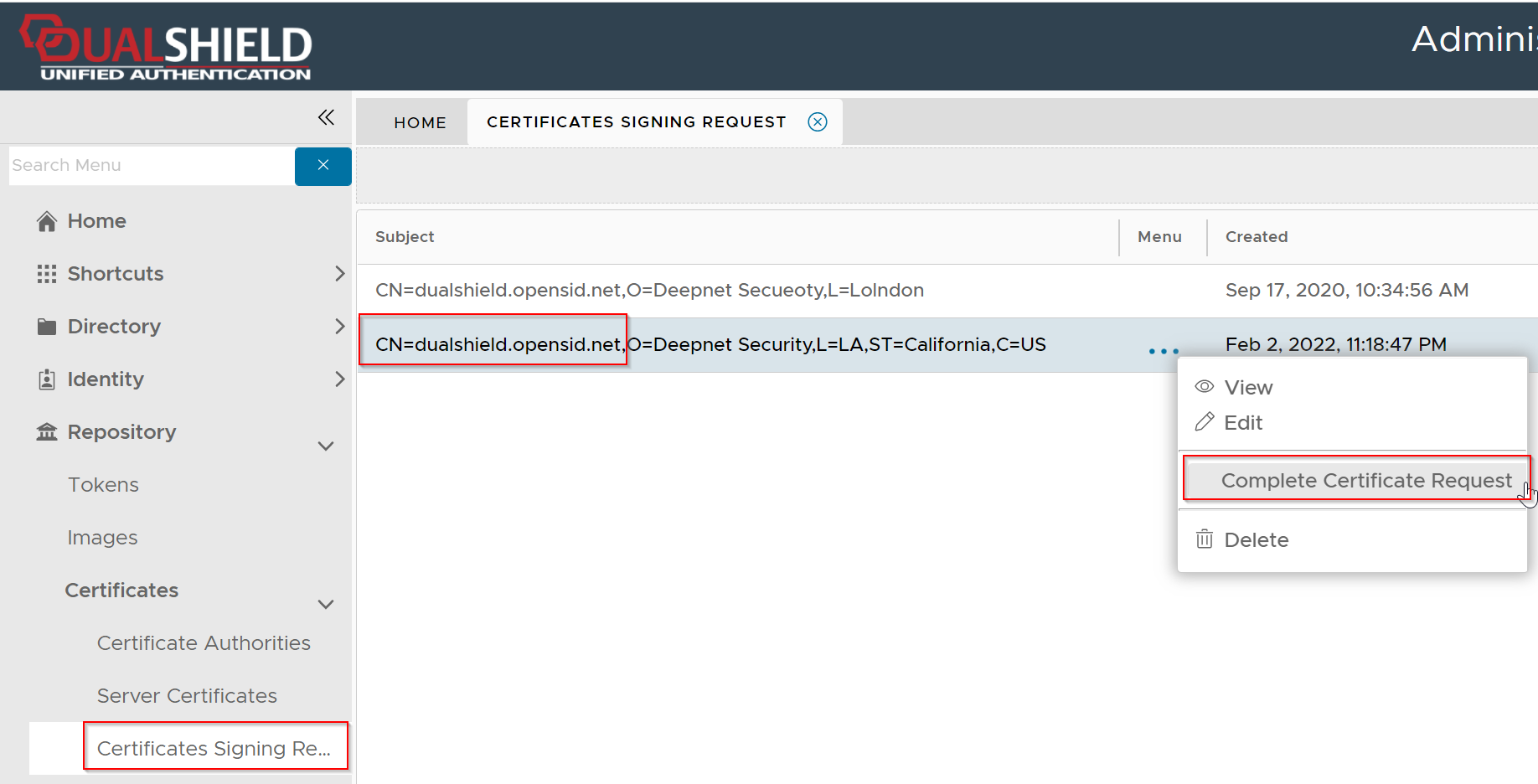
Task: Select Delete in the context menu
Action: (1256, 540)
